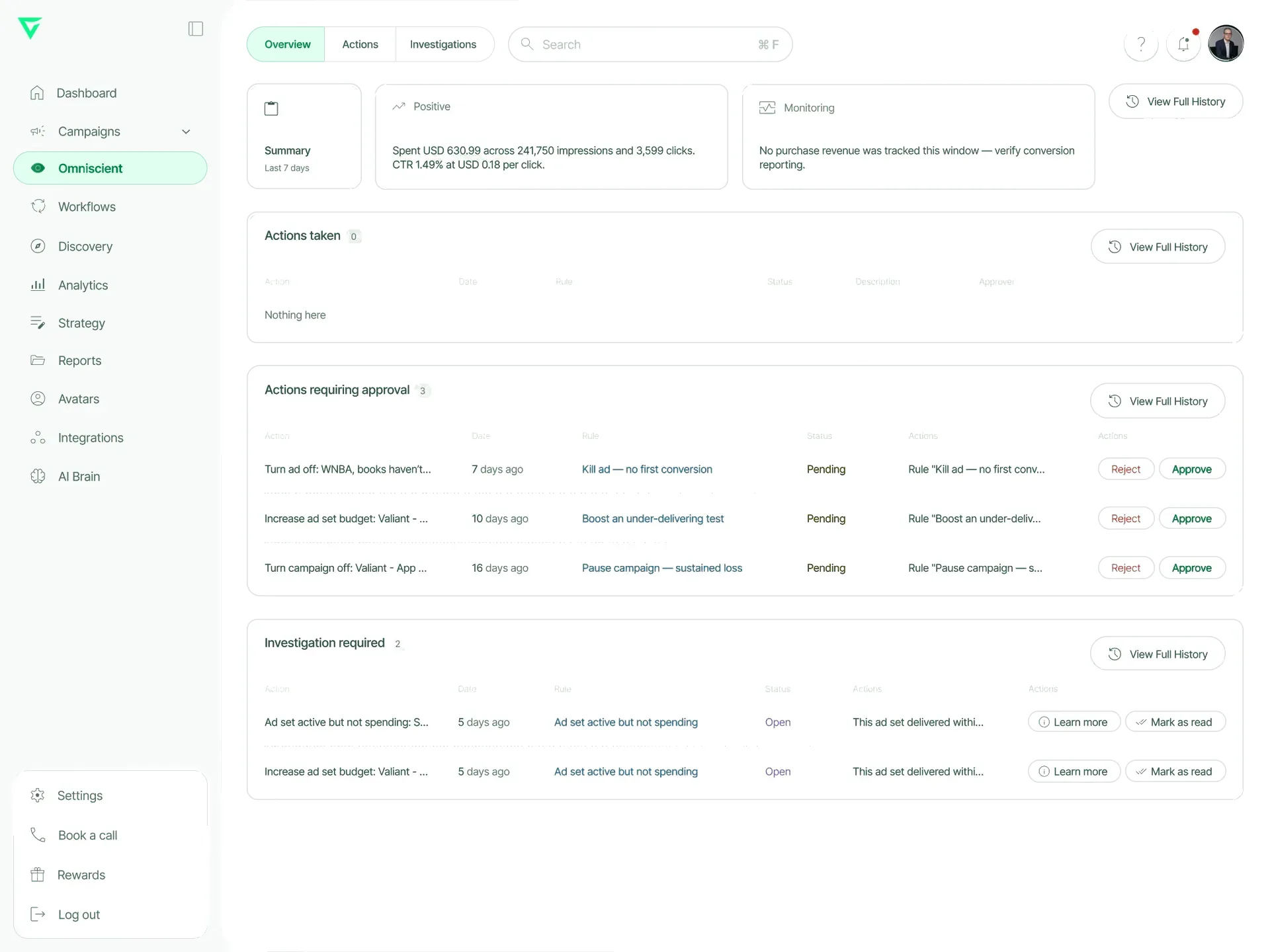This screenshot has width=1270, height=952.
Task: Switch to the Actions tab
Action: [x=360, y=44]
